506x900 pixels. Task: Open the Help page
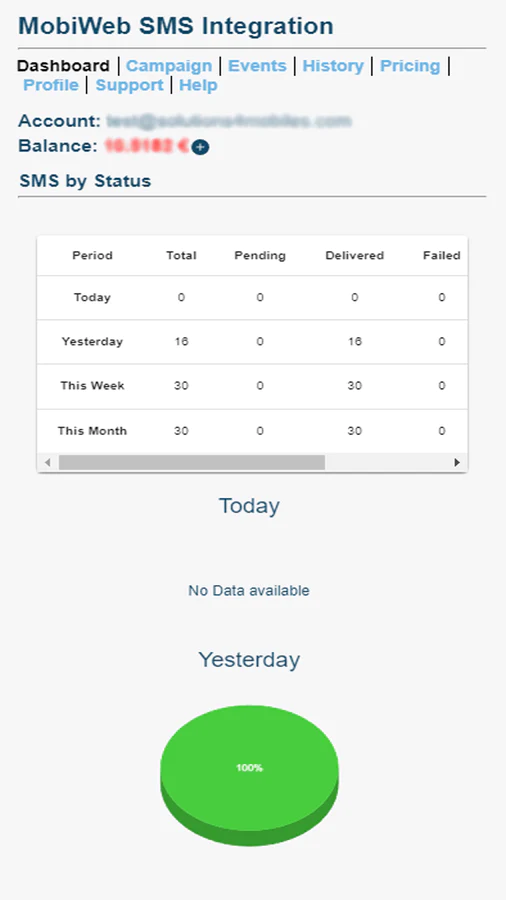198,86
